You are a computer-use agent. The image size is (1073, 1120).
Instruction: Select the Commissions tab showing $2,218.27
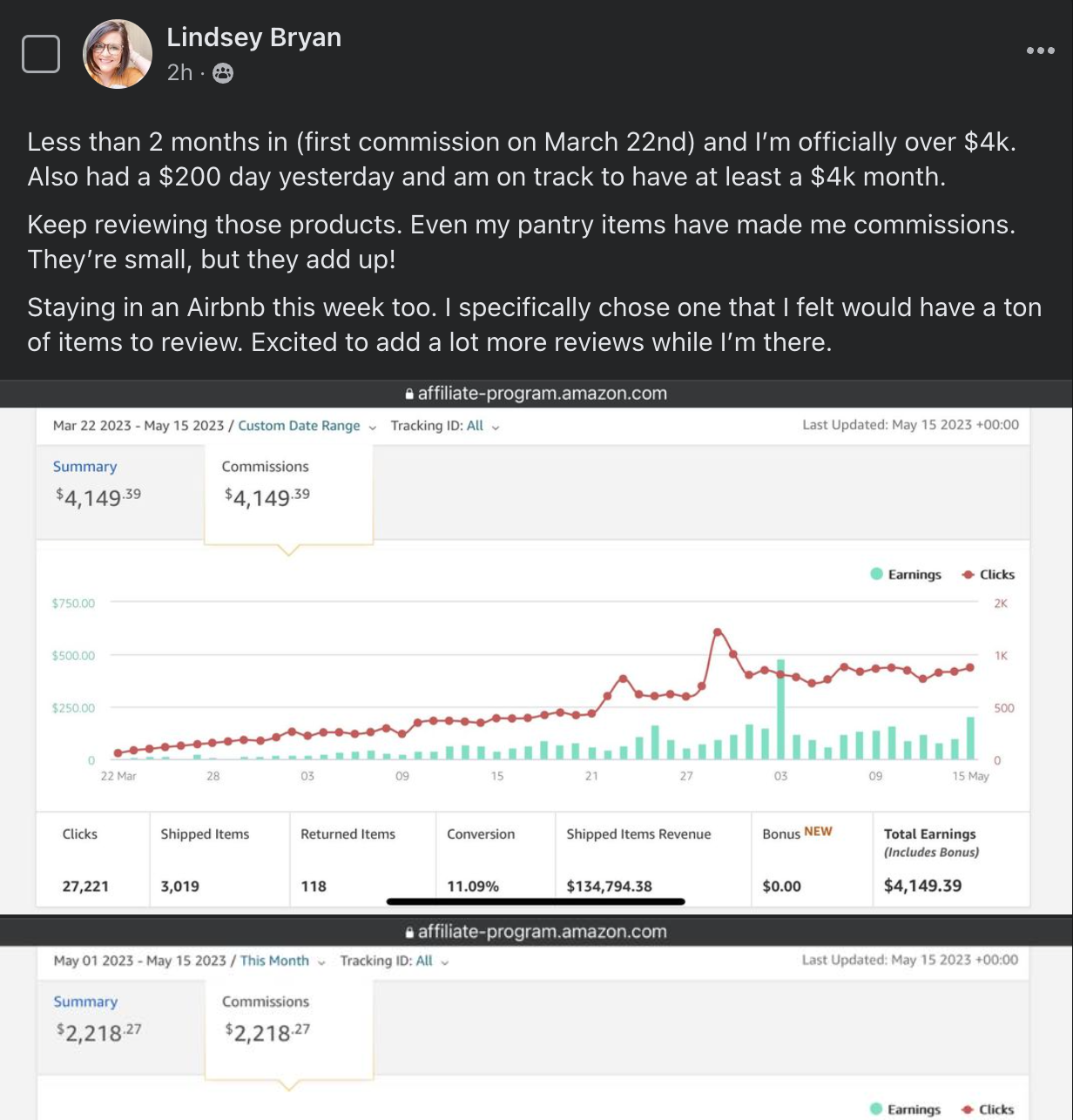tap(266, 1002)
